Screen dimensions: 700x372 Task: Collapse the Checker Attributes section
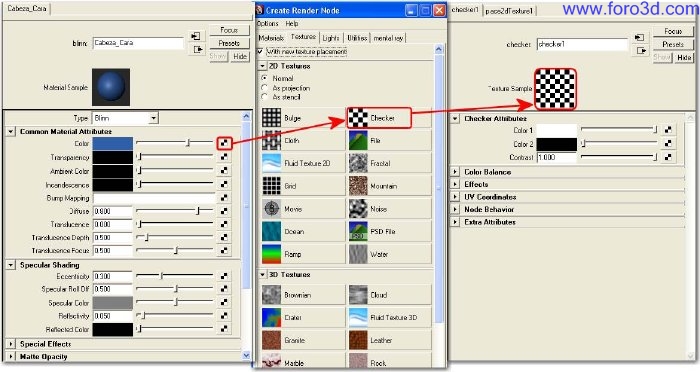click(455, 118)
